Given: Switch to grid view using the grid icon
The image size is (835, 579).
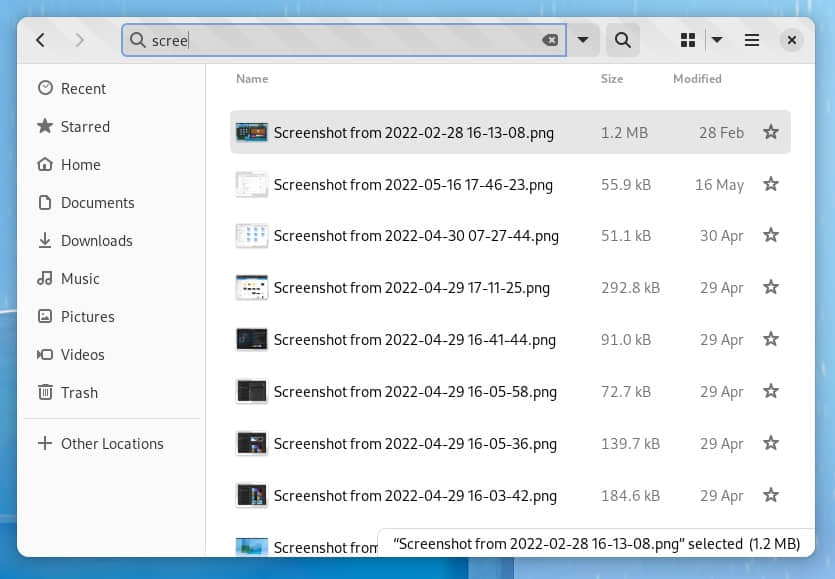Looking at the screenshot, I should tap(688, 40).
